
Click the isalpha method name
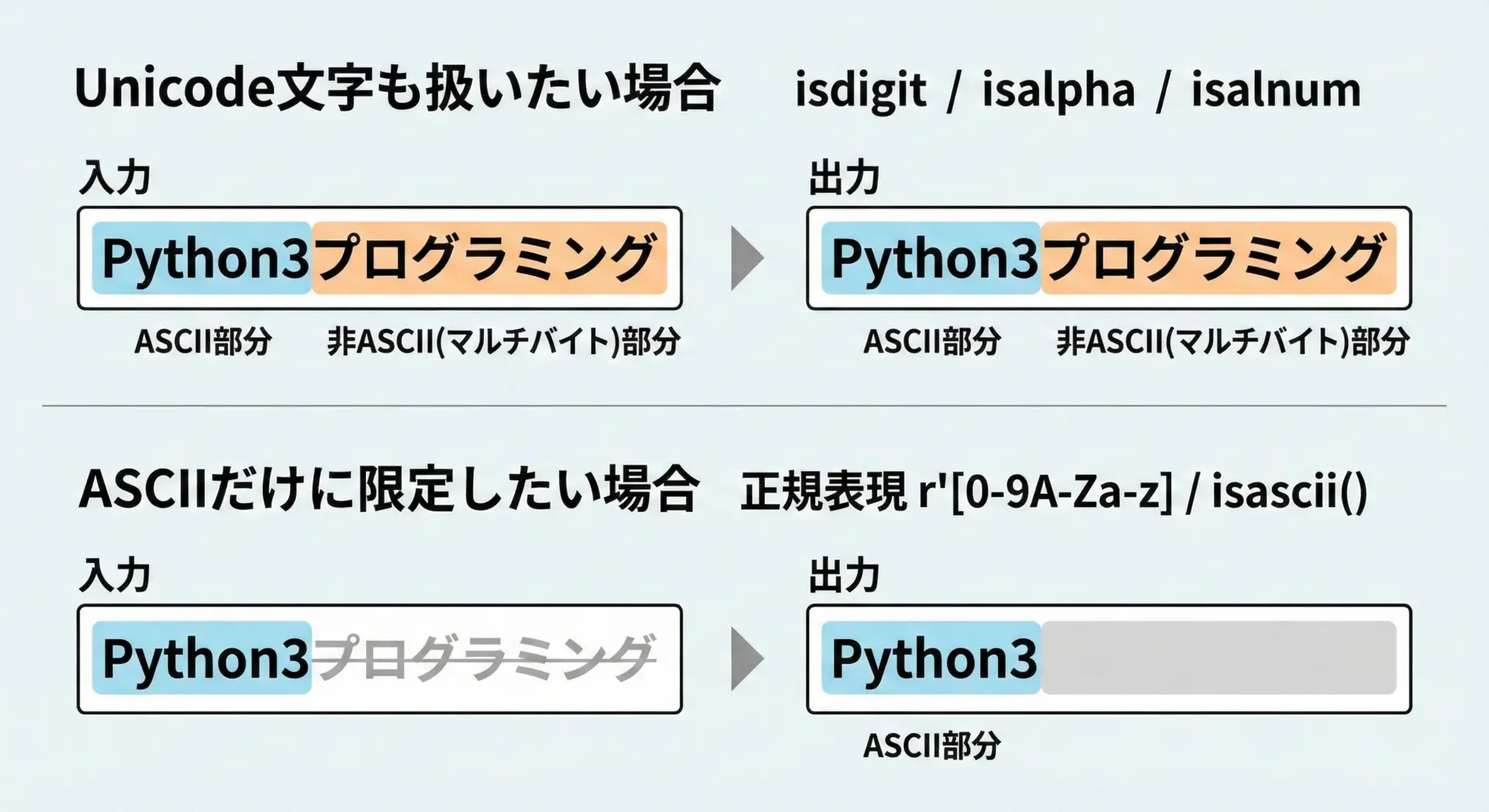(1058, 90)
